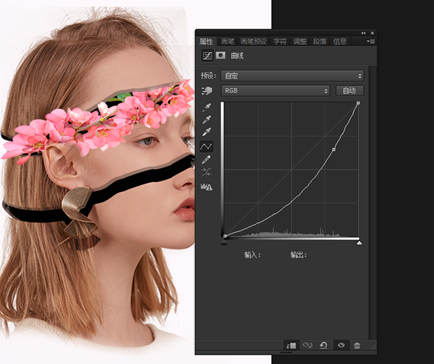Screen dimensions: 434x364
Task: Click the smooth curve values icon
Action: (x=206, y=172)
